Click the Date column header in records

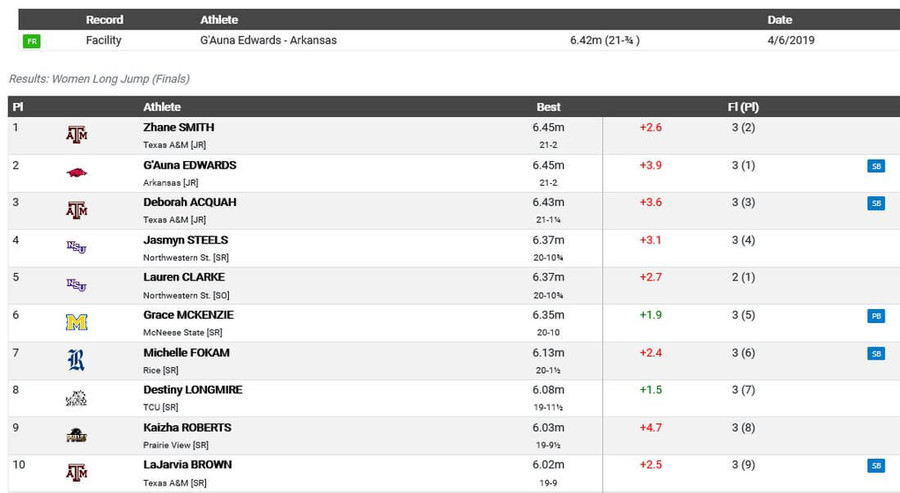point(779,20)
